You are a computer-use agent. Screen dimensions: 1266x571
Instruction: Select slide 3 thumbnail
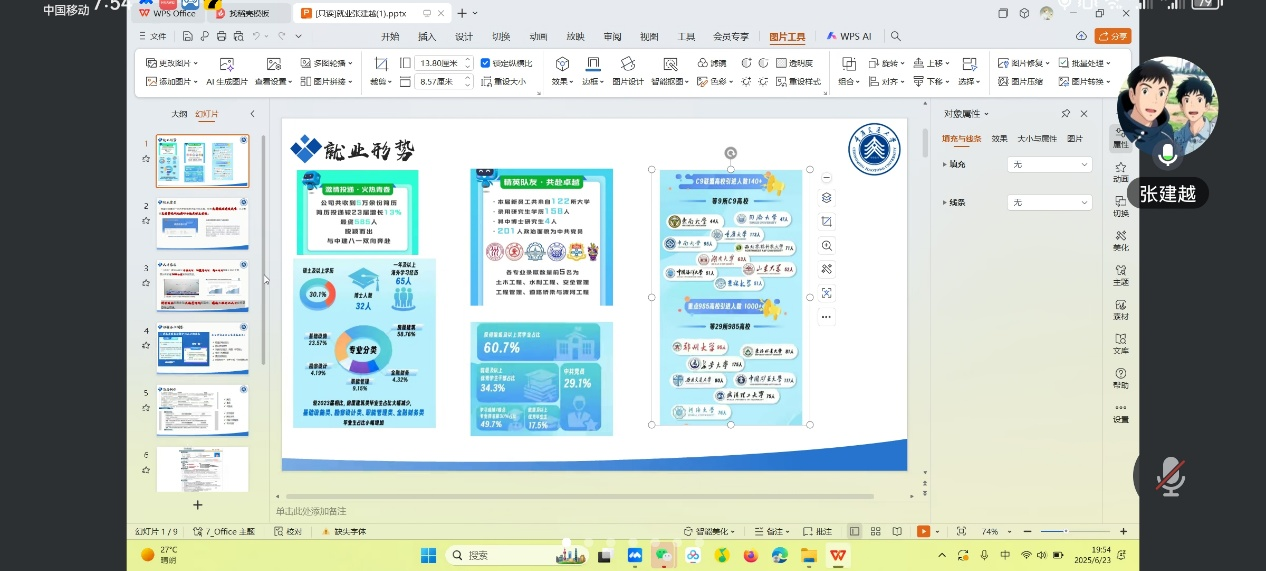click(x=202, y=286)
